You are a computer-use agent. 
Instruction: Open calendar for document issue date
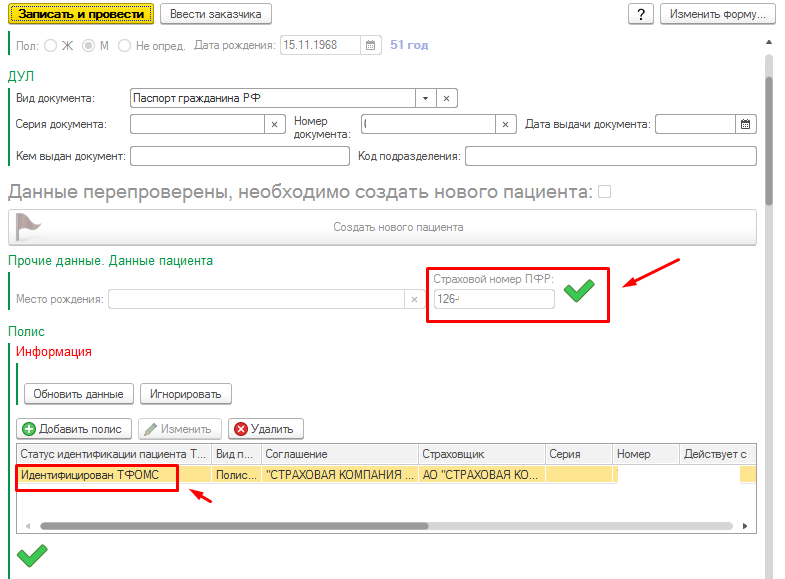746,124
